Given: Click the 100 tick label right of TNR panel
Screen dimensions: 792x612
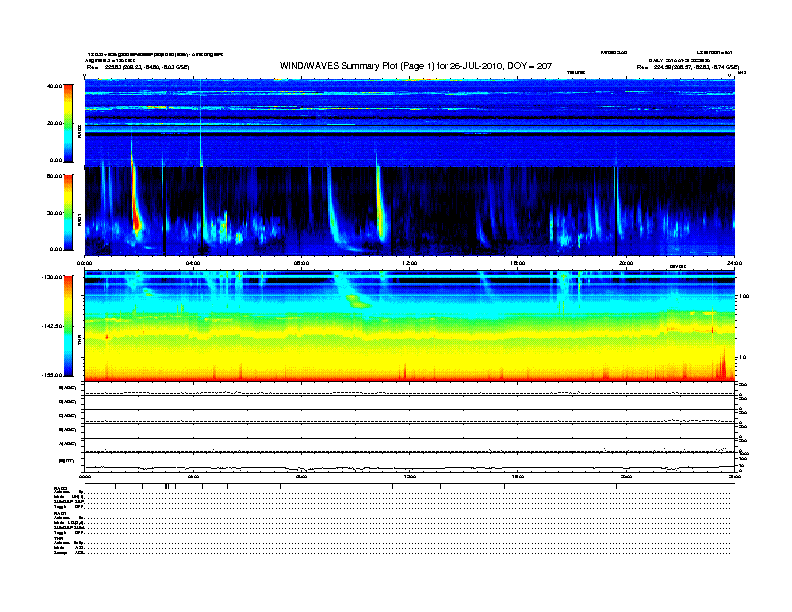Looking at the screenshot, I should click(x=743, y=296).
